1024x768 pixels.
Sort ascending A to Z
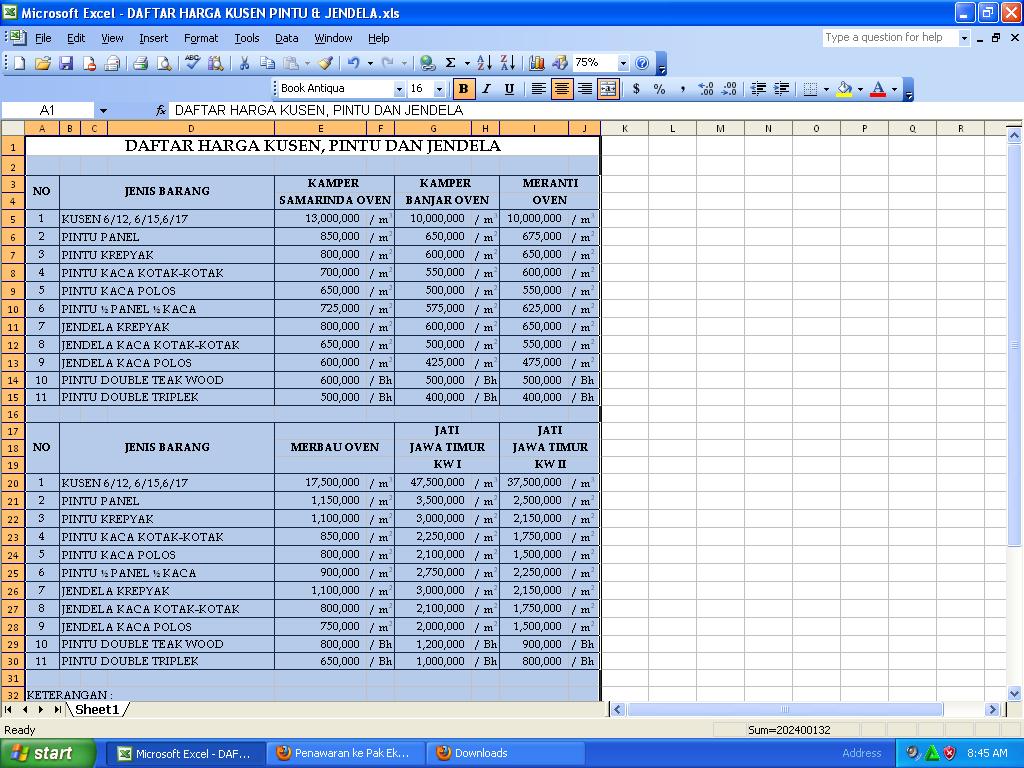point(484,63)
